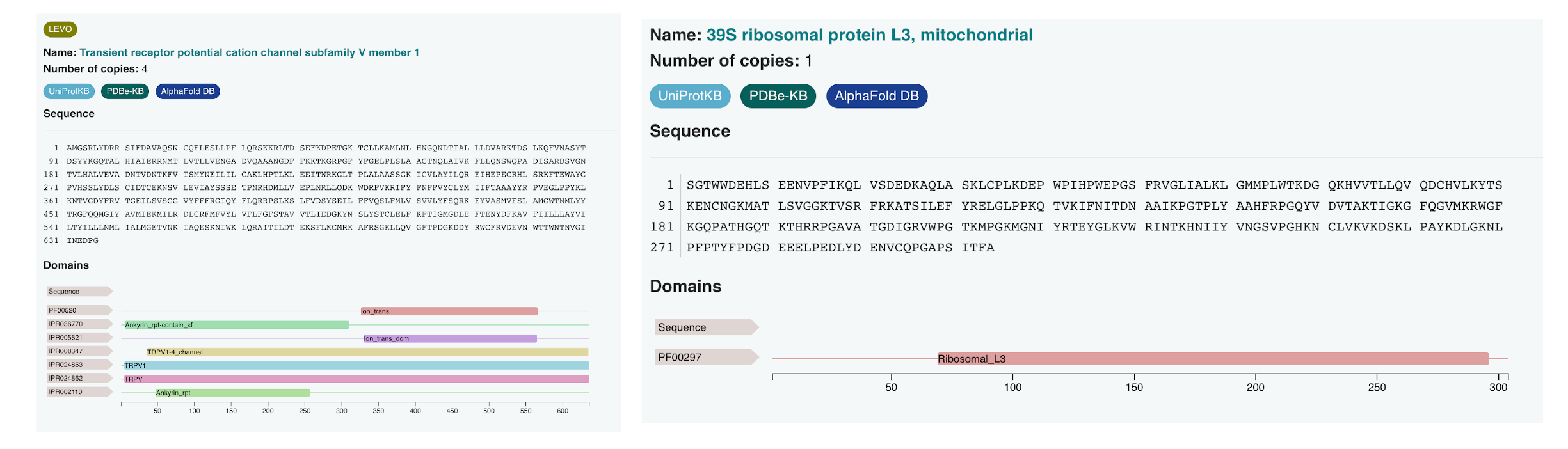Select the Ankyrin_rpt-contain_sf domain bar
Screen dimensions: 1568x449
236,325
